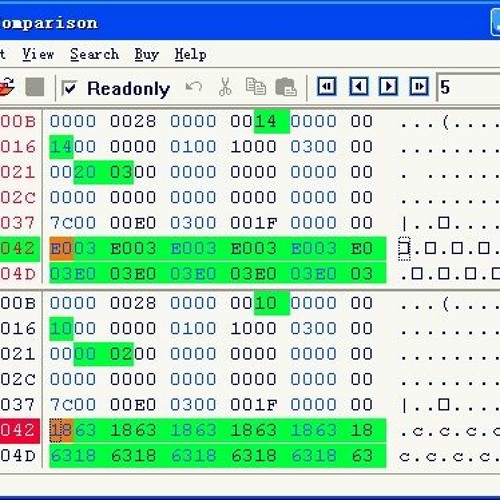
Task: Click the red open-file icon
Action: tap(7, 87)
